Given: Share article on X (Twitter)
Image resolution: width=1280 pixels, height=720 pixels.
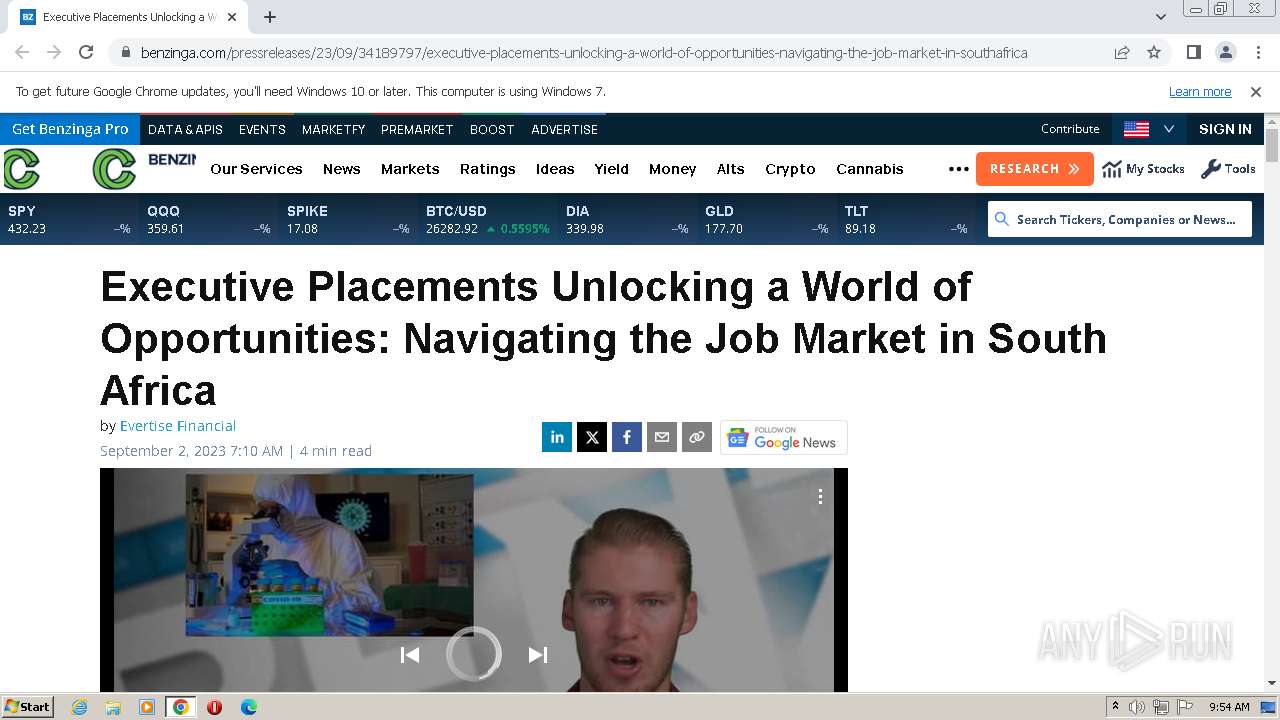Looking at the screenshot, I should [x=592, y=437].
